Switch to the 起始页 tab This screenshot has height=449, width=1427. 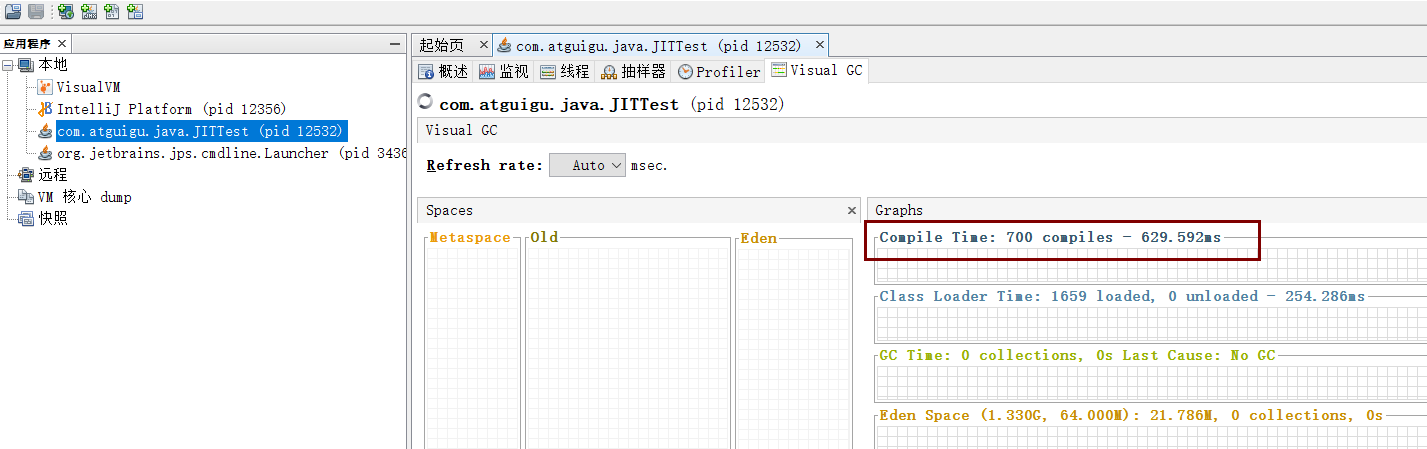tap(442, 45)
